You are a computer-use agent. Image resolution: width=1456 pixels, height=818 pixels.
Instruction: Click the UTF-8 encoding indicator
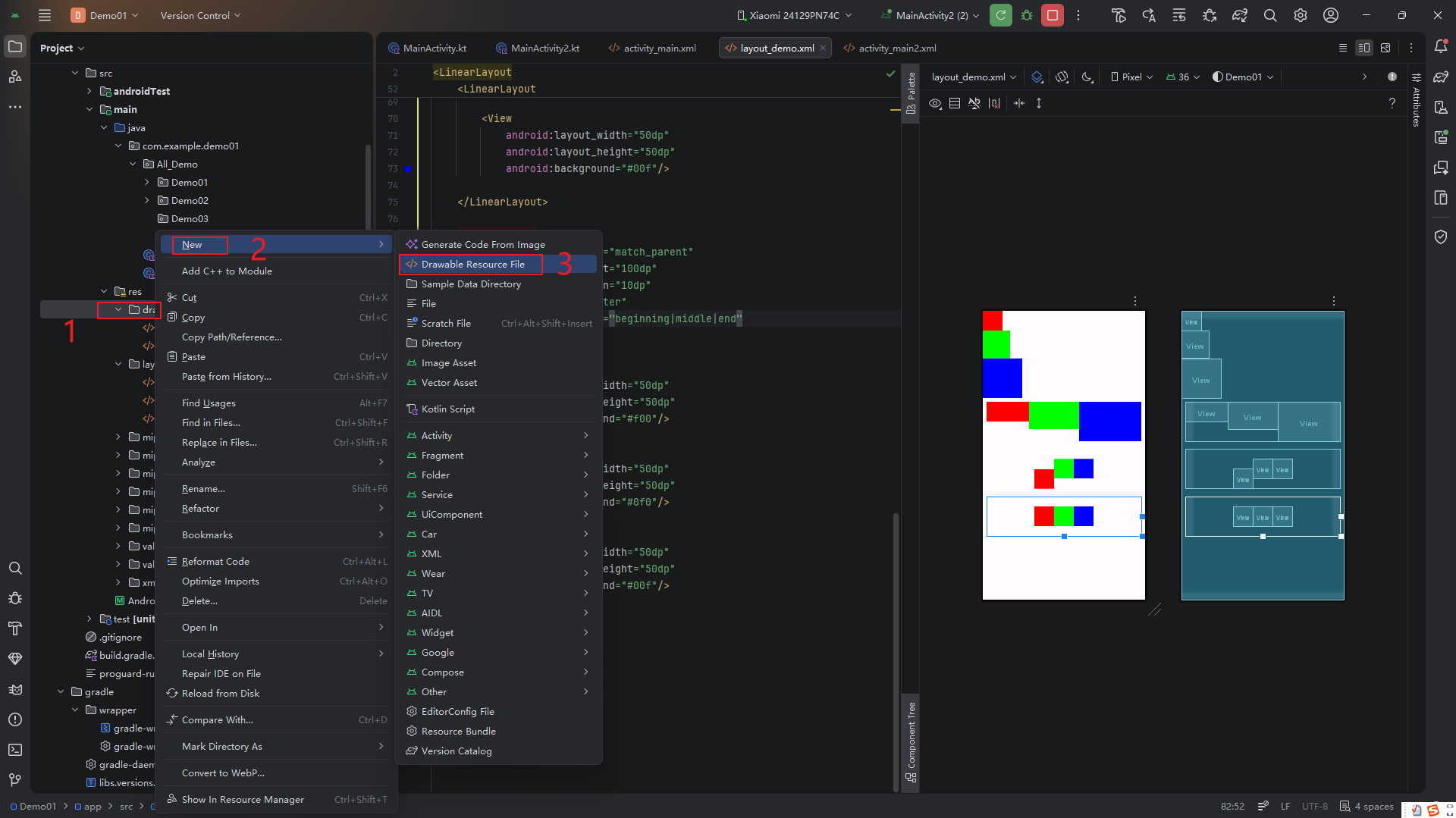1314,806
